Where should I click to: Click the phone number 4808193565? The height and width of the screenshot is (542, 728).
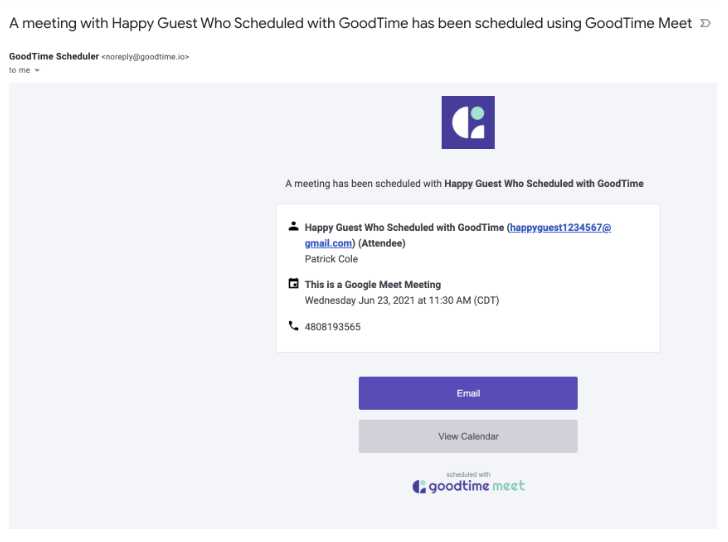pos(332,327)
